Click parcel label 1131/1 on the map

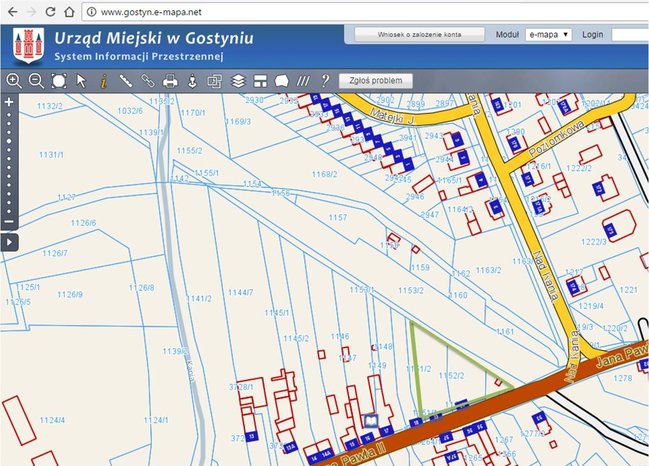(51, 155)
